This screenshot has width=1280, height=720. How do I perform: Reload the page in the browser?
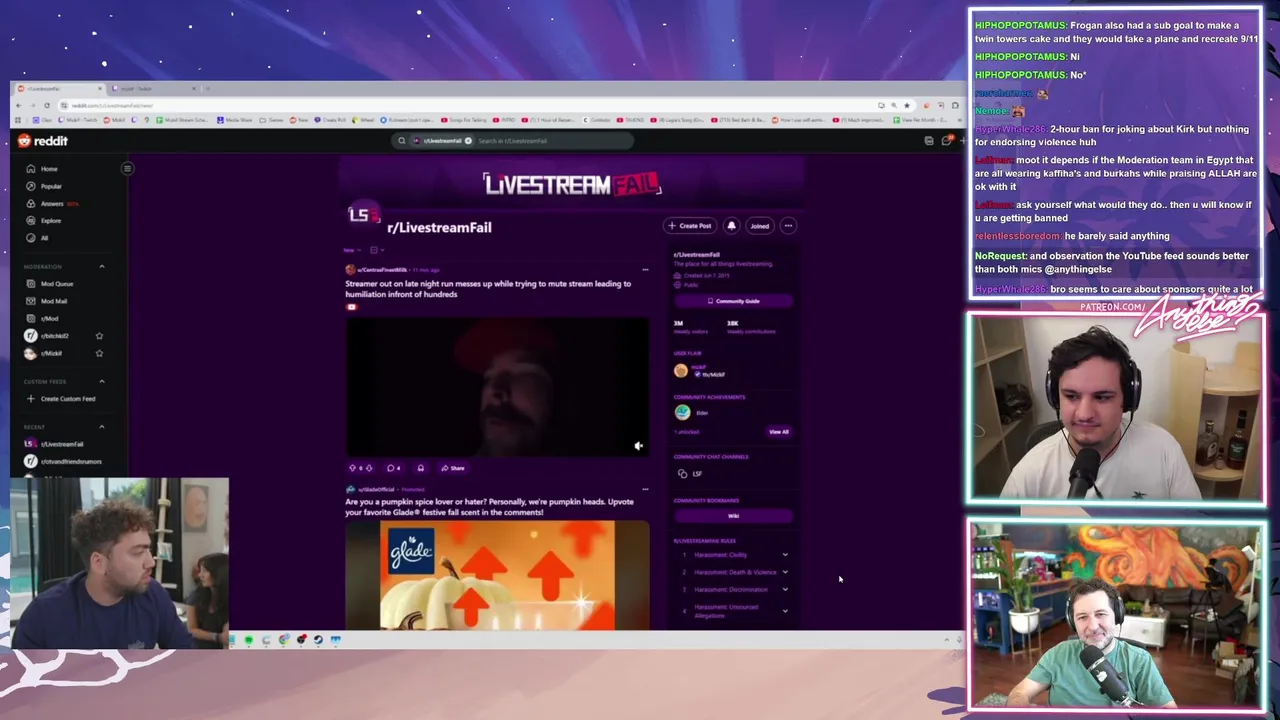(x=46, y=105)
